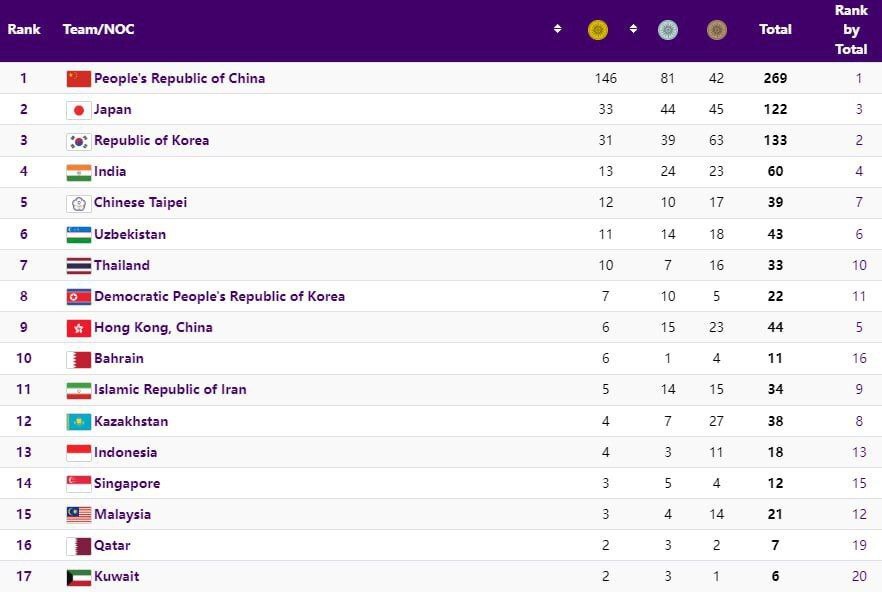The width and height of the screenshot is (882, 592).
Task: Click the Qatar flag icon
Action: pyautogui.click(x=79, y=546)
